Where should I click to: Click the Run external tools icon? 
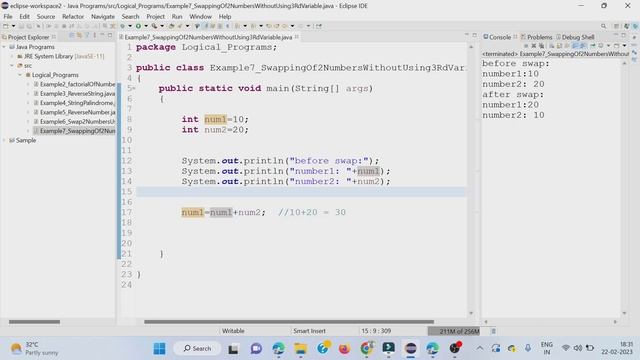(154, 26)
